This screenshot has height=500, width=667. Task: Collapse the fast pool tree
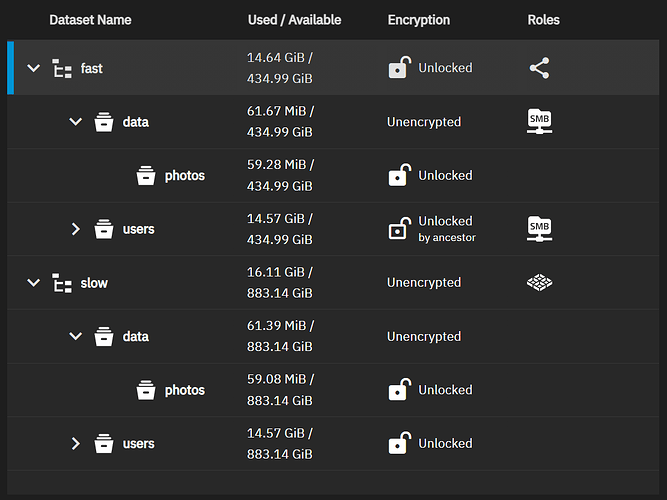pyautogui.click(x=34, y=68)
